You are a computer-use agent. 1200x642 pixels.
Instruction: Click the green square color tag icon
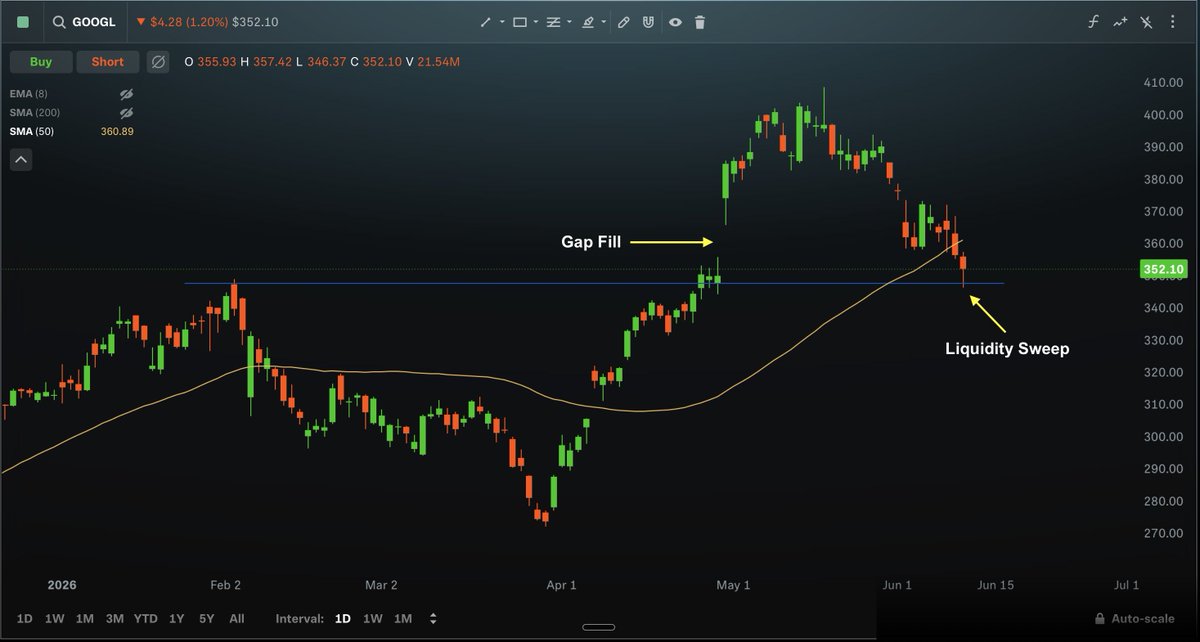[23, 22]
